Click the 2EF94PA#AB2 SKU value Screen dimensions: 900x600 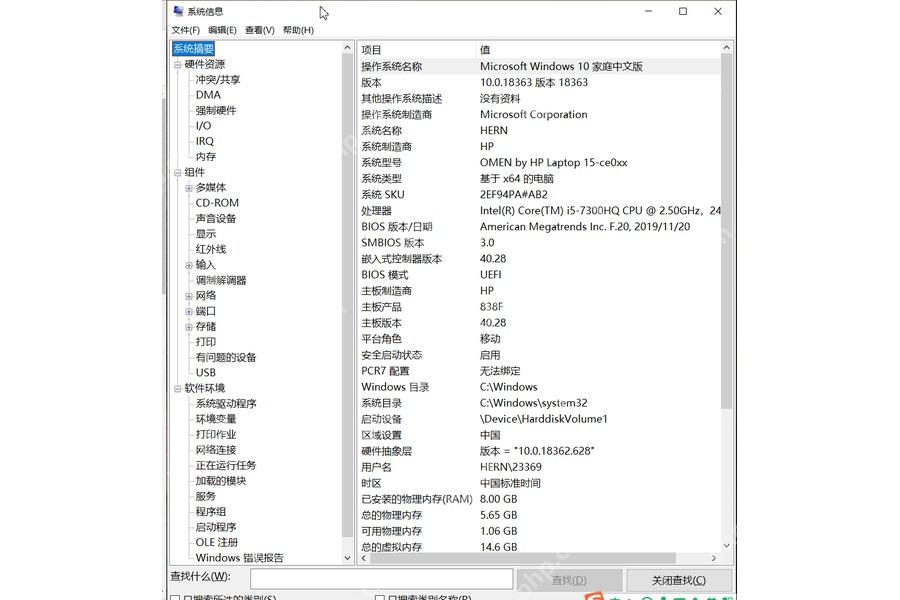pyautogui.click(x=514, y=195)
